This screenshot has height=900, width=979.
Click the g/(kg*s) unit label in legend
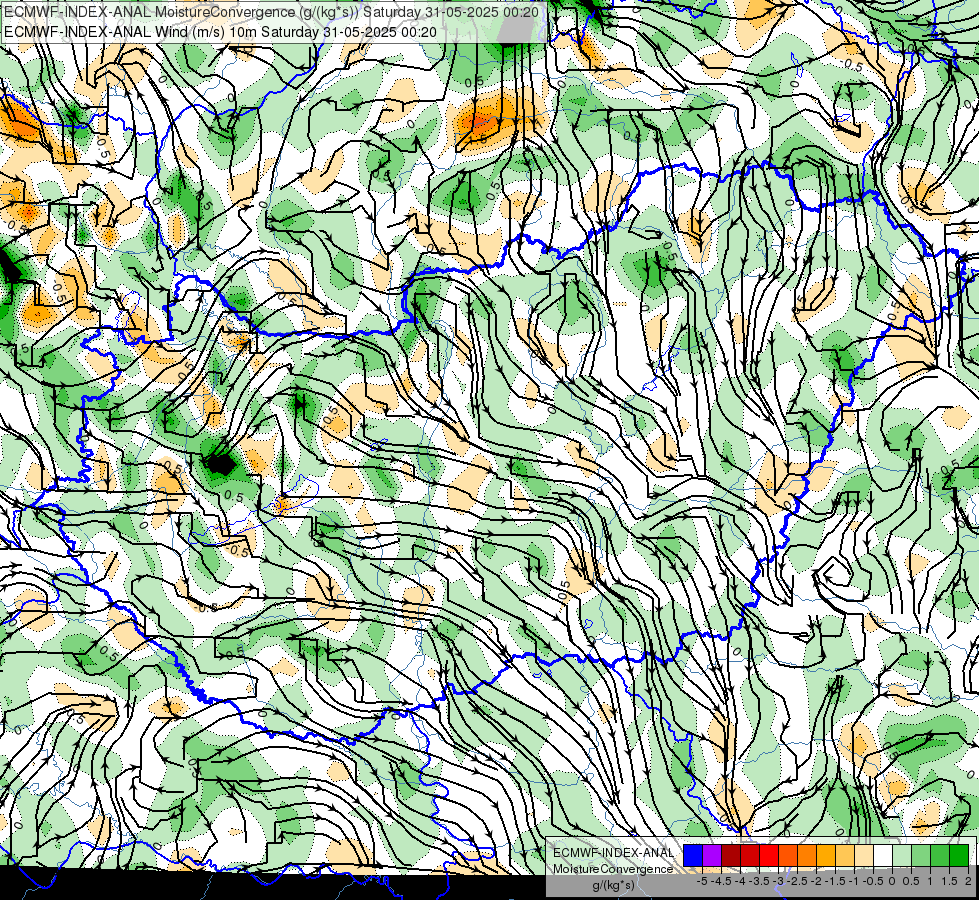coord(614,886)
